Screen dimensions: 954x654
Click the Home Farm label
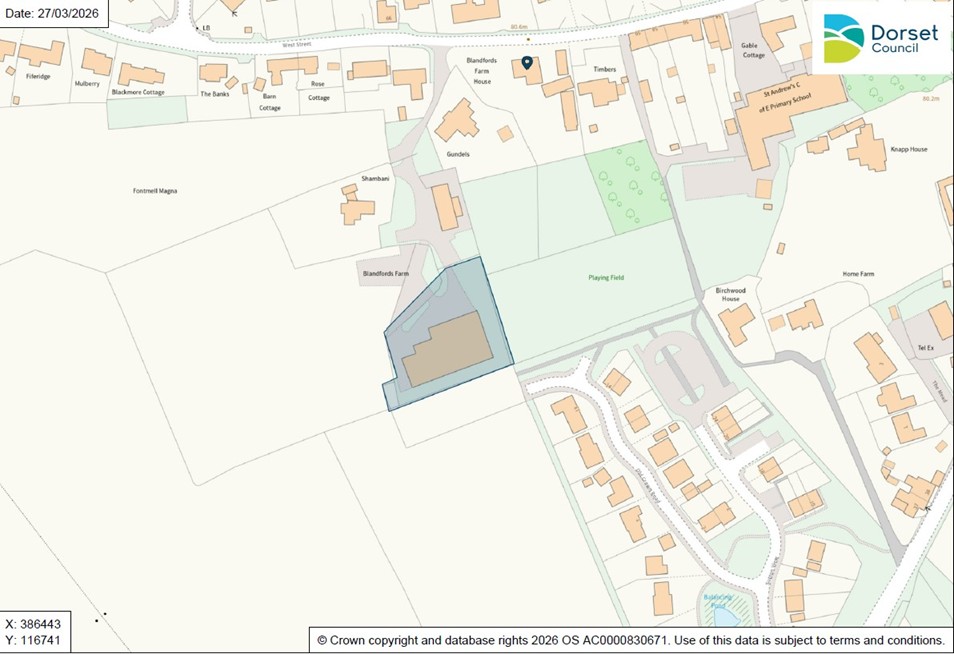pos(858,274)
